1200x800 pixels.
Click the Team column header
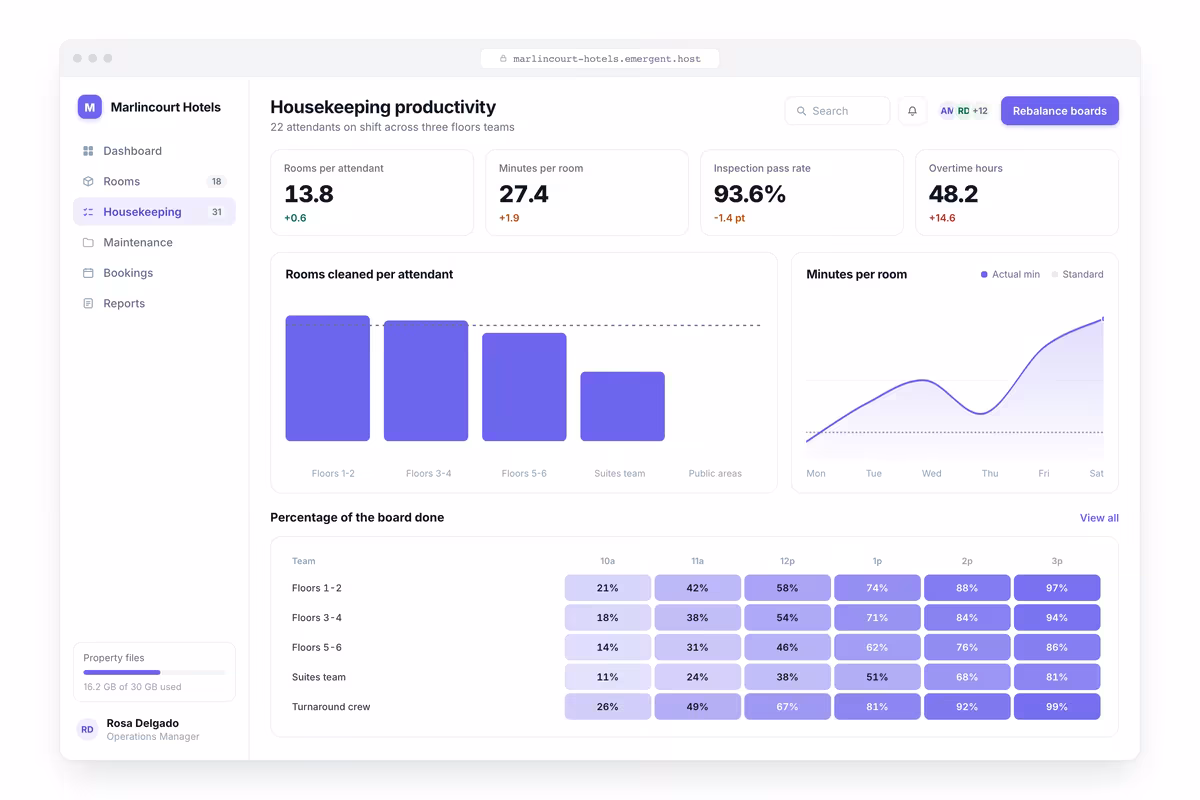303,561
